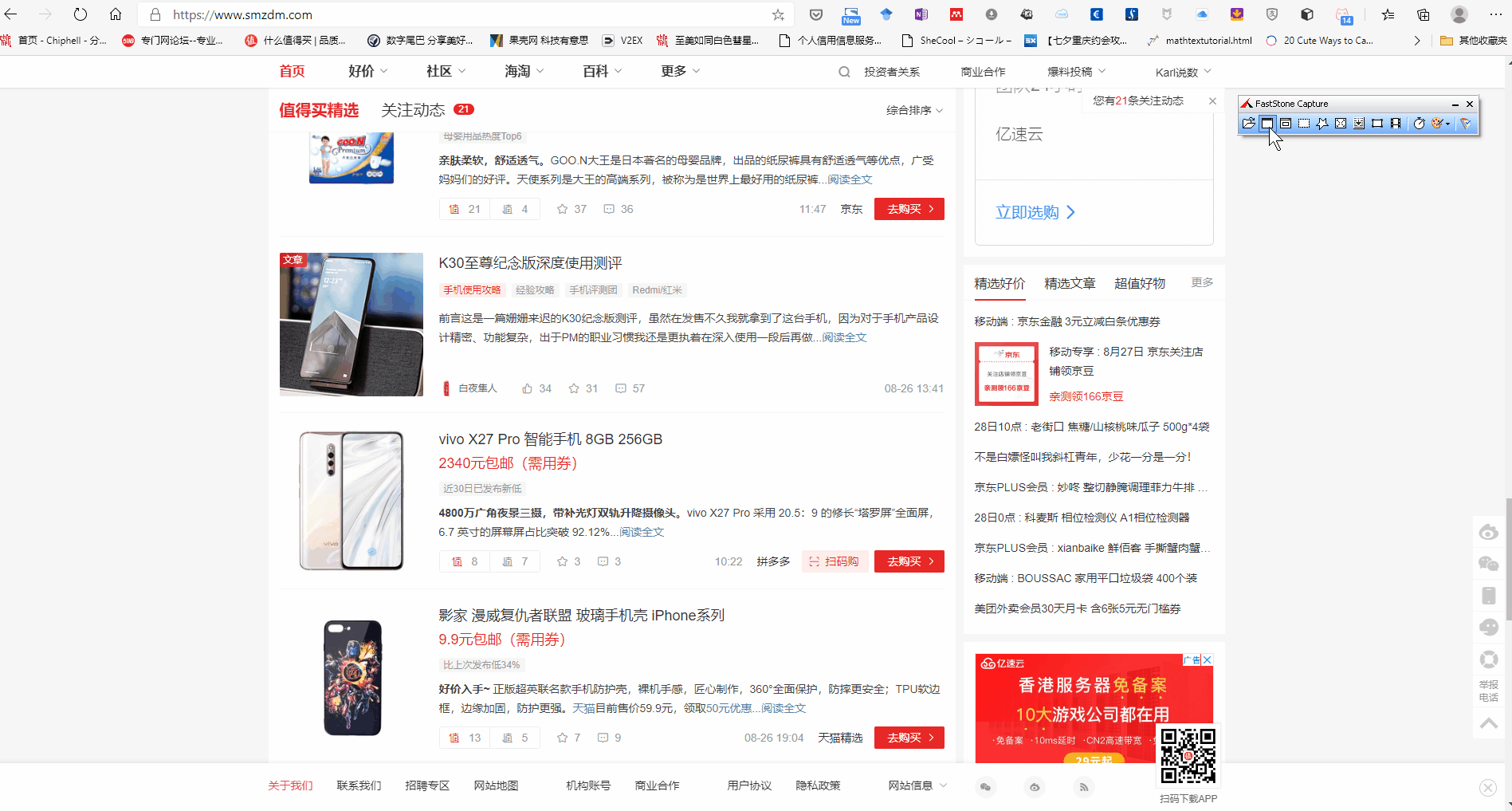Click FastStone delay timer stopwatch icon
Image resolution: width=1512 pixels, height=811 pixels.
click(x=1419, y=124)
